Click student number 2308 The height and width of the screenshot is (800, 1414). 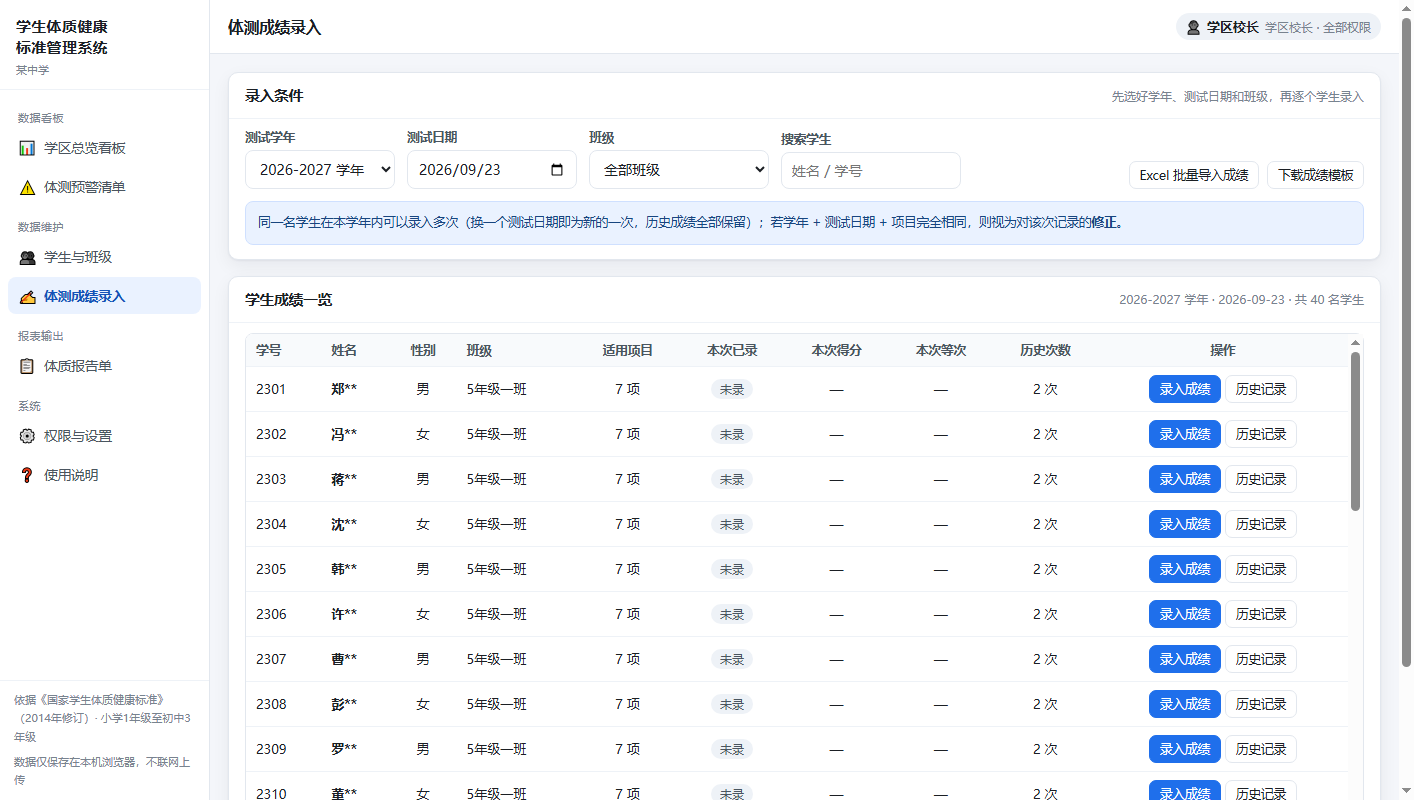coord(271,704)
